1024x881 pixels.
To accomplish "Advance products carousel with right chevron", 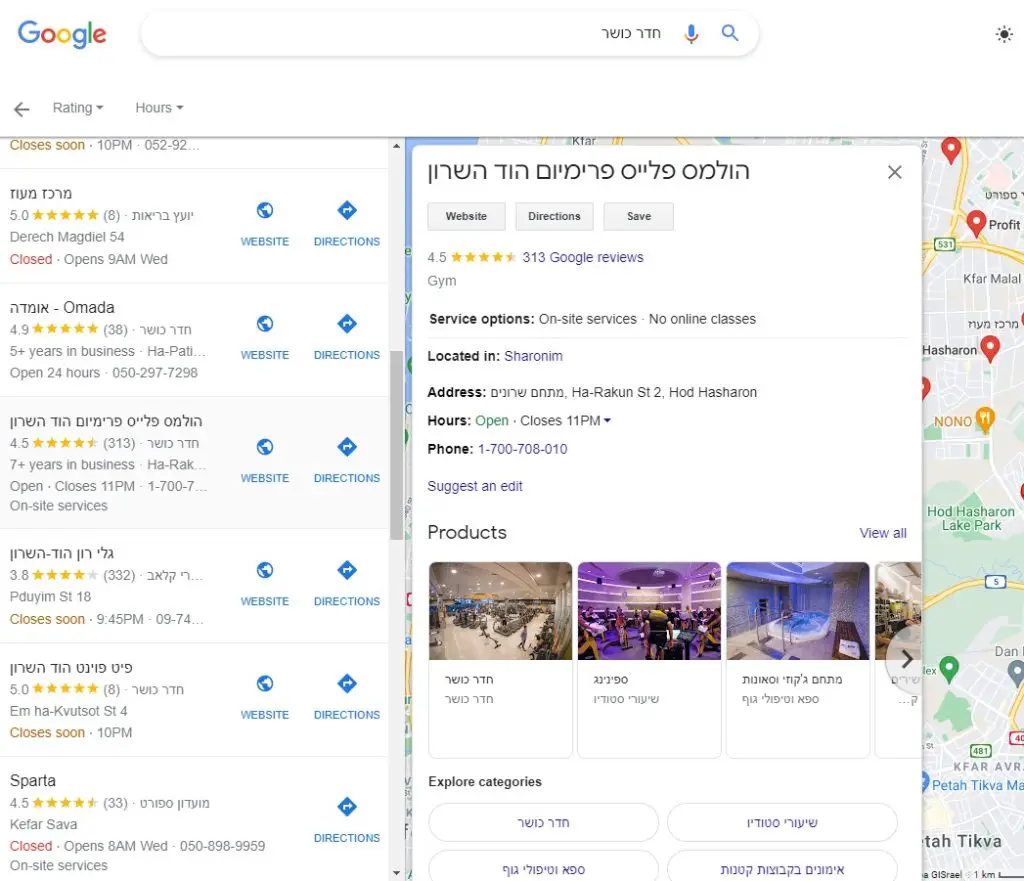I will point(906,659).
